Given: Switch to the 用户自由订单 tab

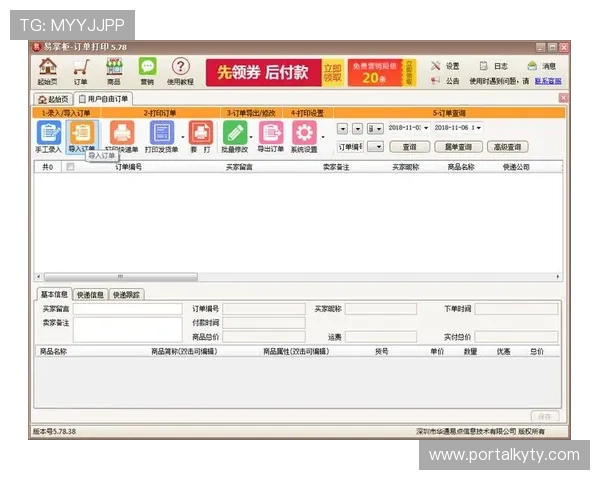Looking at the screenshot, I should (x=103, y=99).
